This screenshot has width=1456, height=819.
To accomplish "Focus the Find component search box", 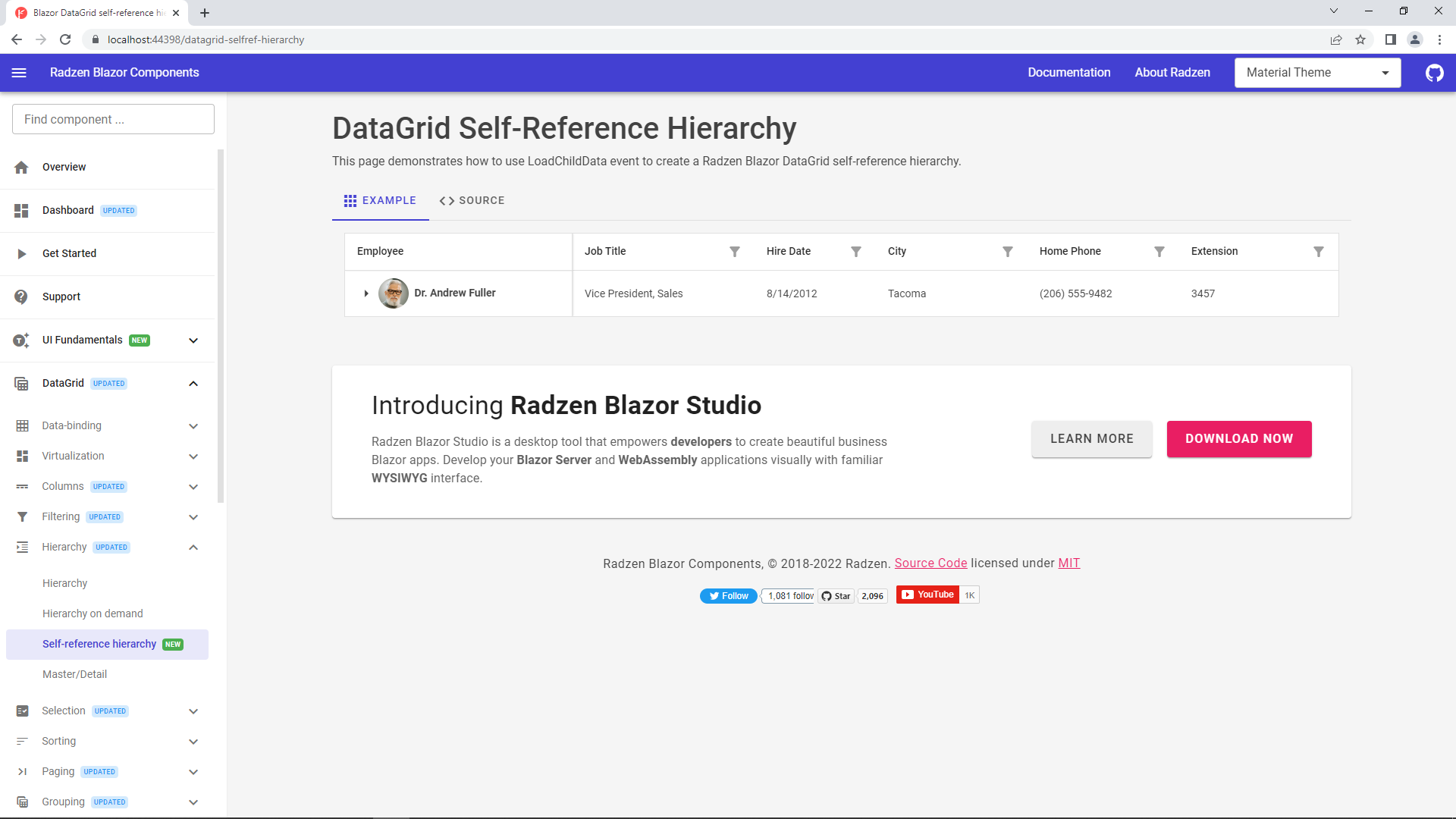I will tap(113, 120).
